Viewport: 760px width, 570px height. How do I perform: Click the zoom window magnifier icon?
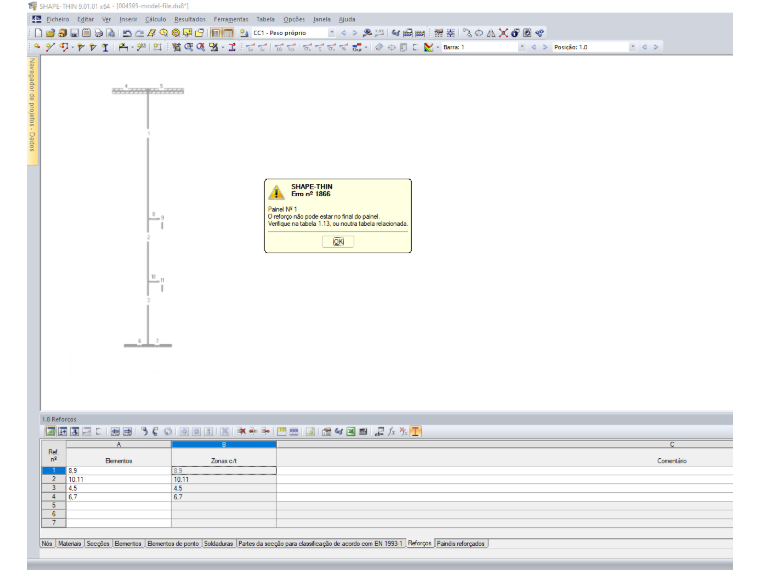point(189,47)
